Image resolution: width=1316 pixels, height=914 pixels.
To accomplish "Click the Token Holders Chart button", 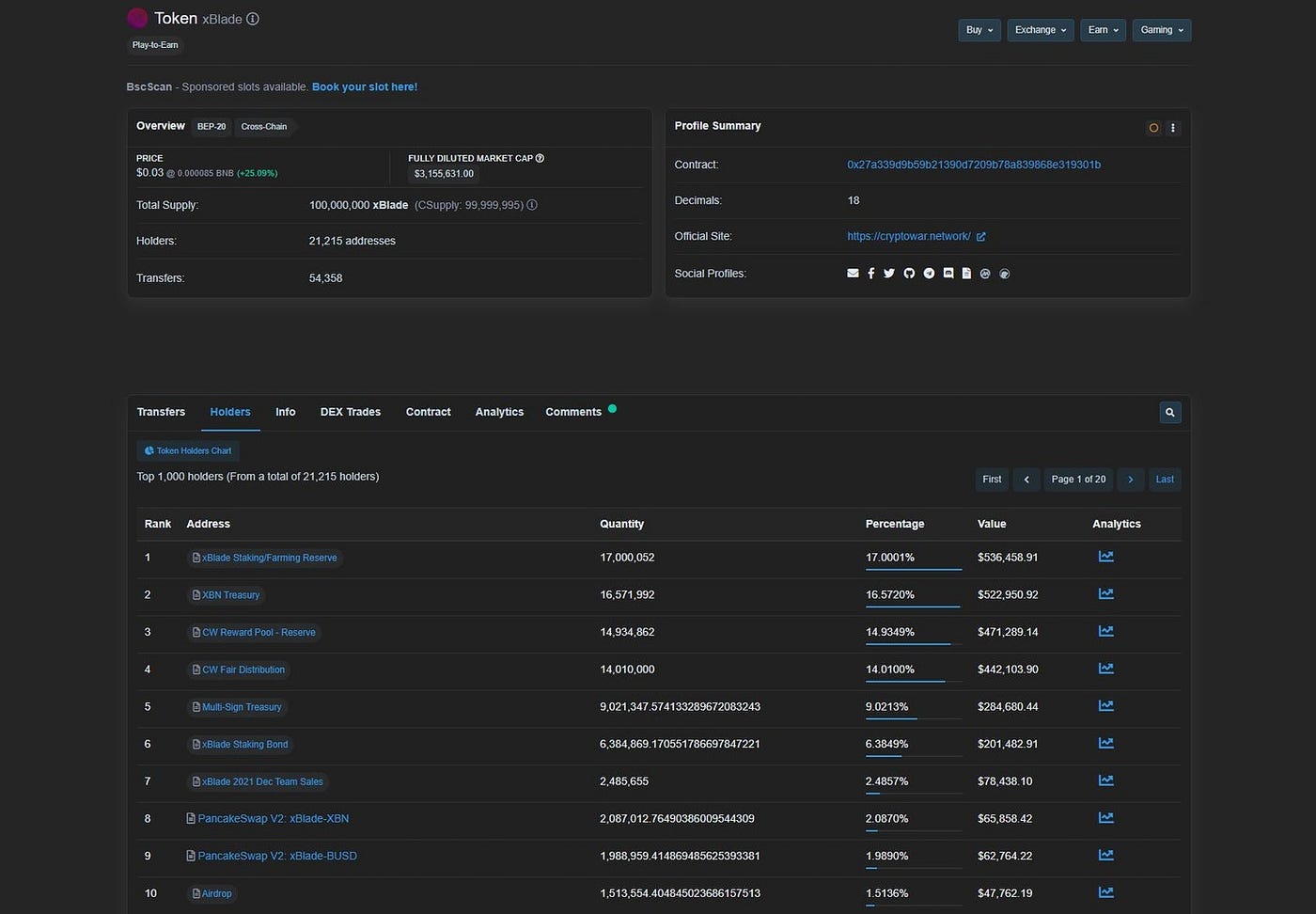I will pyautogui.click(x=188, y=450).
